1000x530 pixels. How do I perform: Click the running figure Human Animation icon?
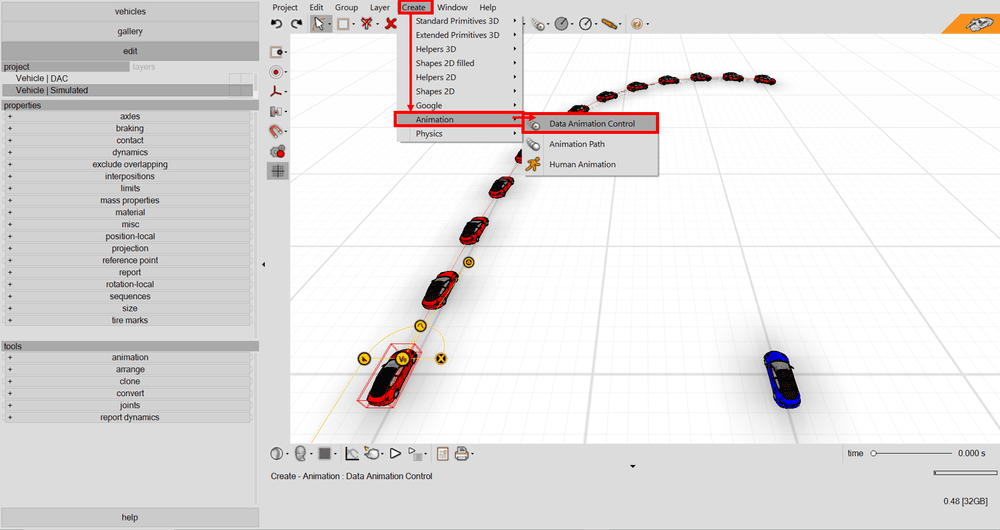point(533,164)
